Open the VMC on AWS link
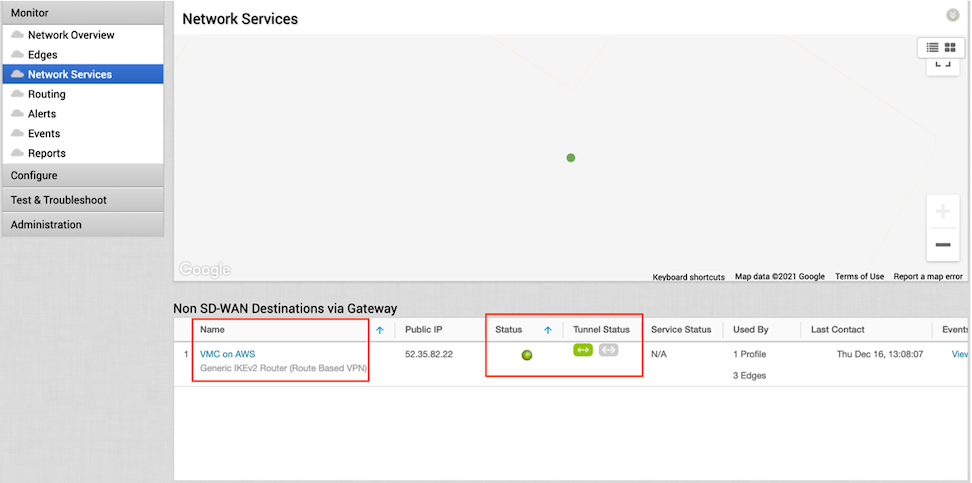The height and width of the screenshot is (483, 972). click(227, 354)
